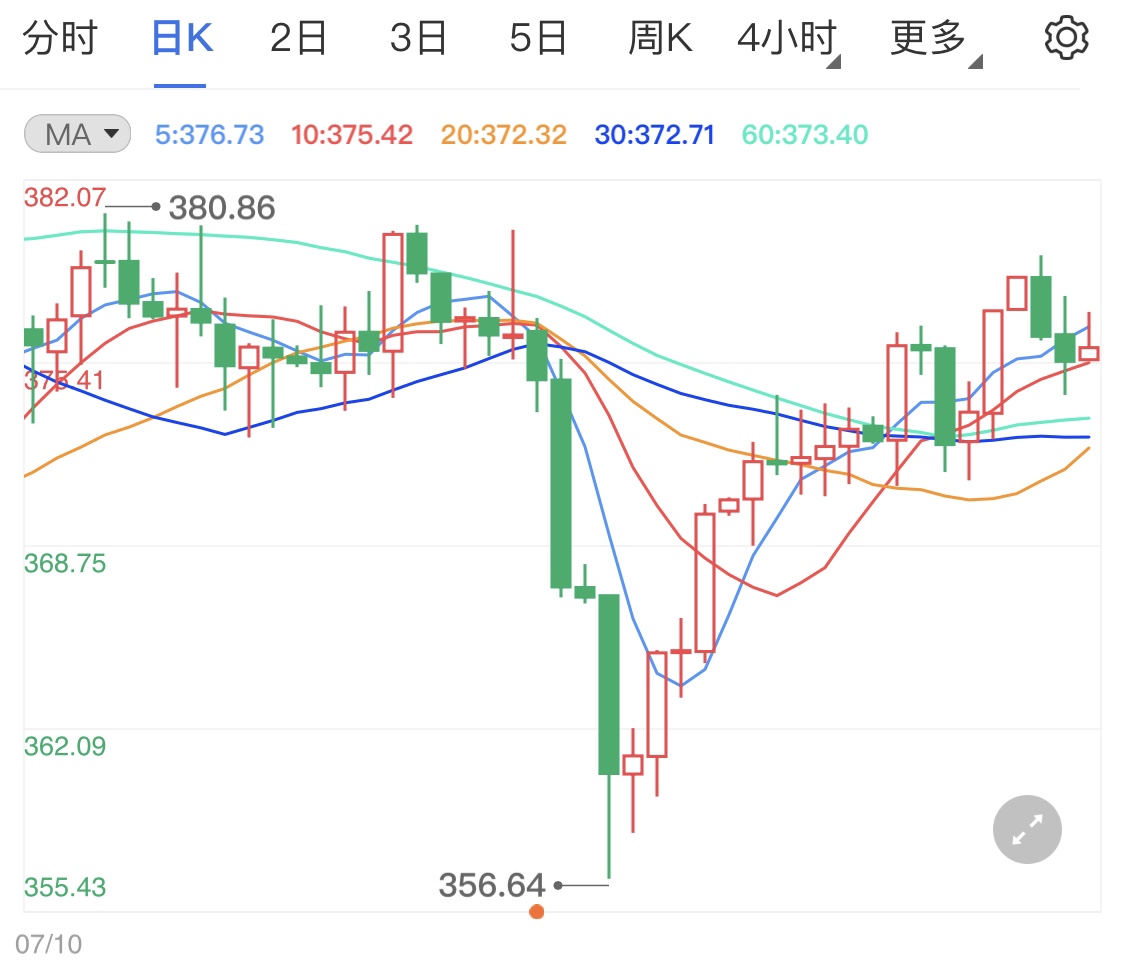
Task: Select the 5日 interval tab
Action: coord(538,38)
